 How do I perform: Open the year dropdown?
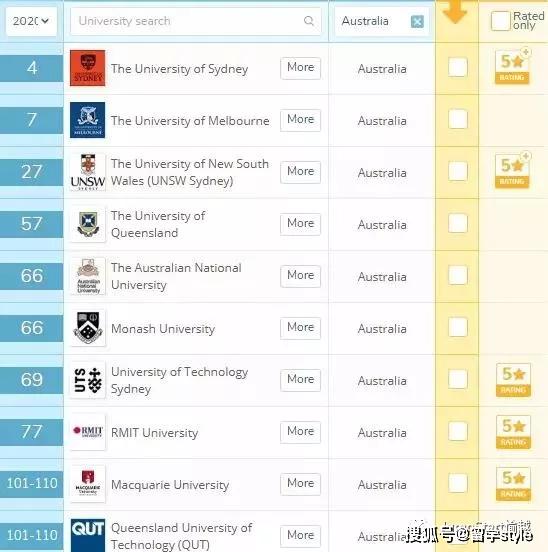31,21
